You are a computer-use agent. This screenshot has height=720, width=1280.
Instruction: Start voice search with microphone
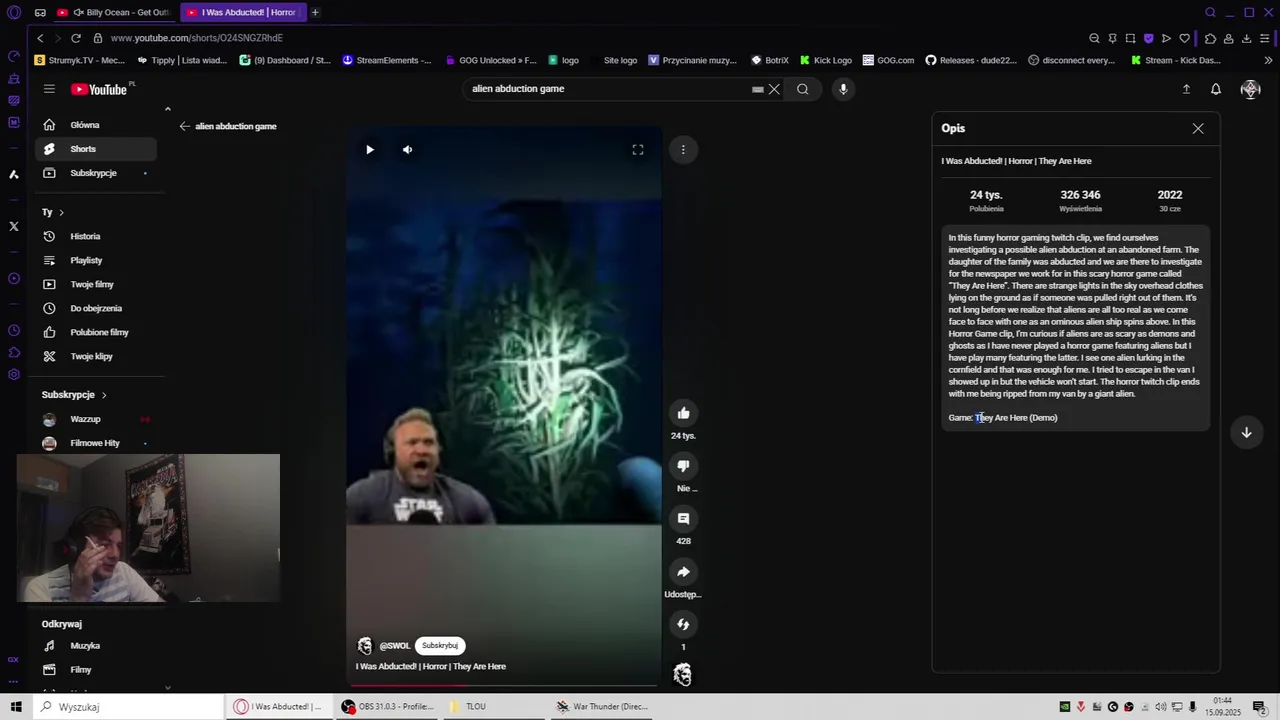tap(843, 89)
